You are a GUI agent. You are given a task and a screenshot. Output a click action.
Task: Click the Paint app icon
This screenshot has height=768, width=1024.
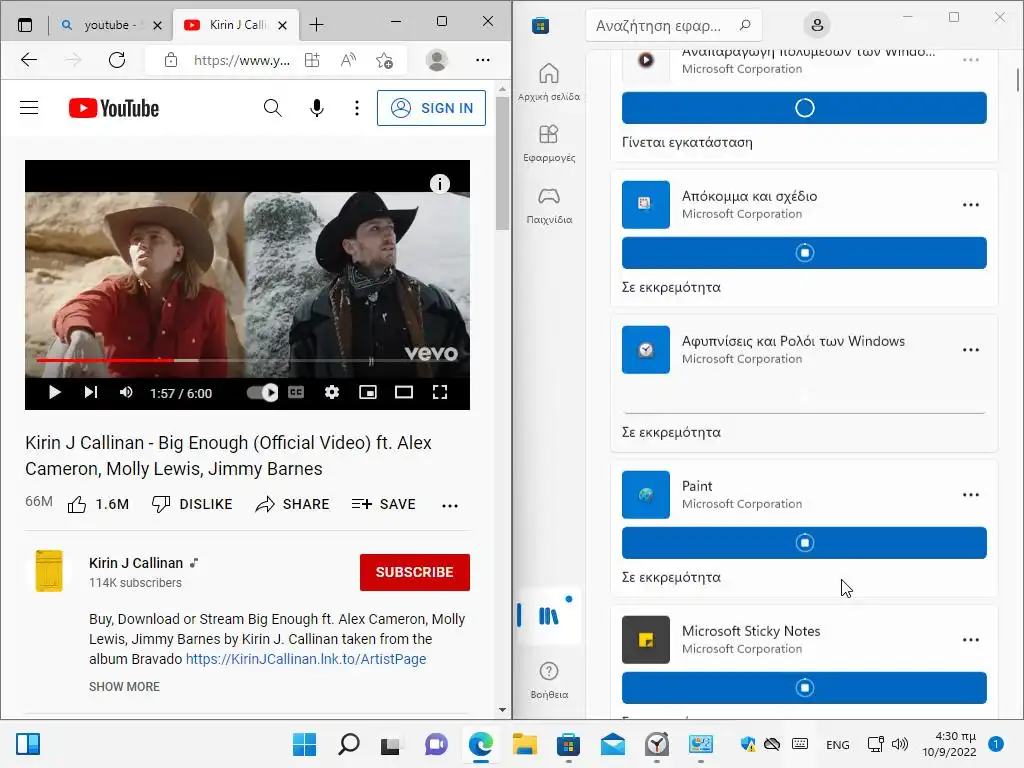pyautogui.click(x=645, y=494)
